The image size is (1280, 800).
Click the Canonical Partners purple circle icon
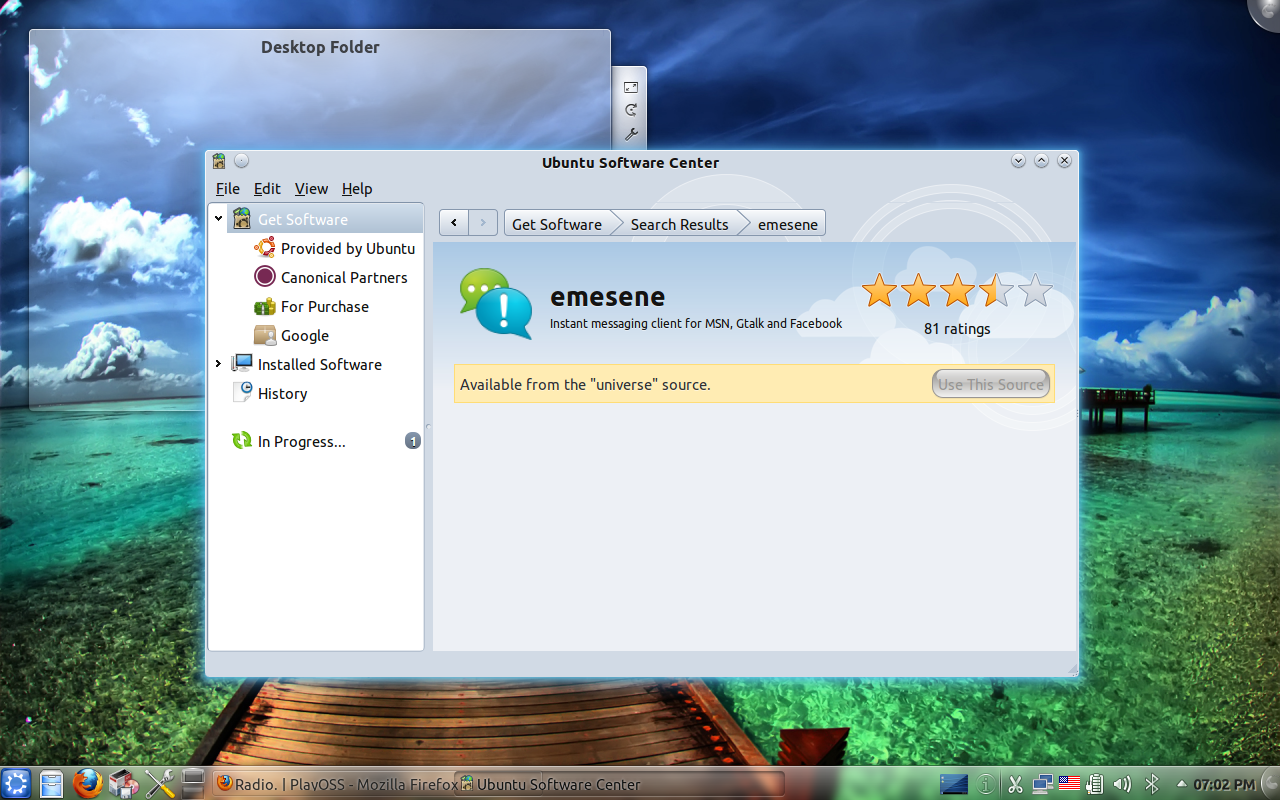coord(265,277)
